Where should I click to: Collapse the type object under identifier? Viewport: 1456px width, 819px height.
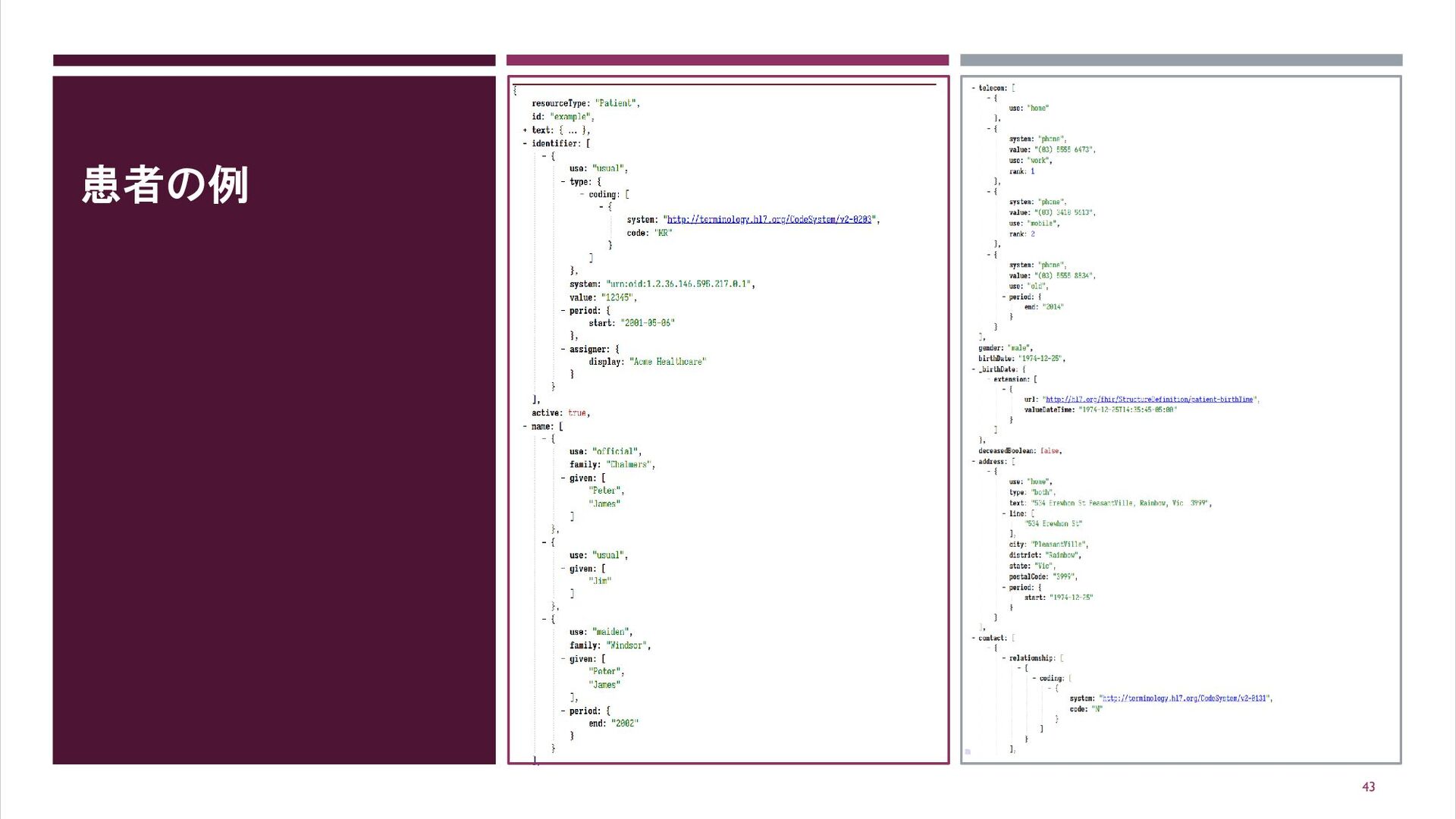tap(563, 182)
